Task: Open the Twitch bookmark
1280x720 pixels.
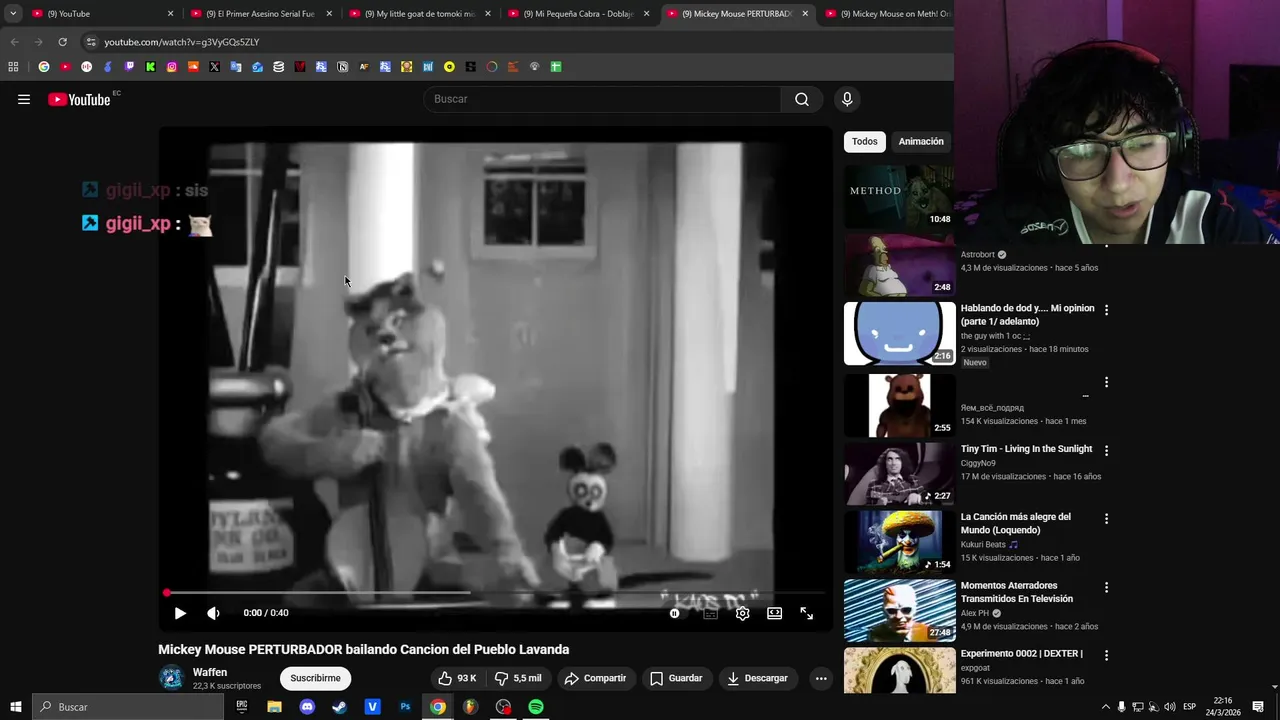Action: tap(129, 67)
